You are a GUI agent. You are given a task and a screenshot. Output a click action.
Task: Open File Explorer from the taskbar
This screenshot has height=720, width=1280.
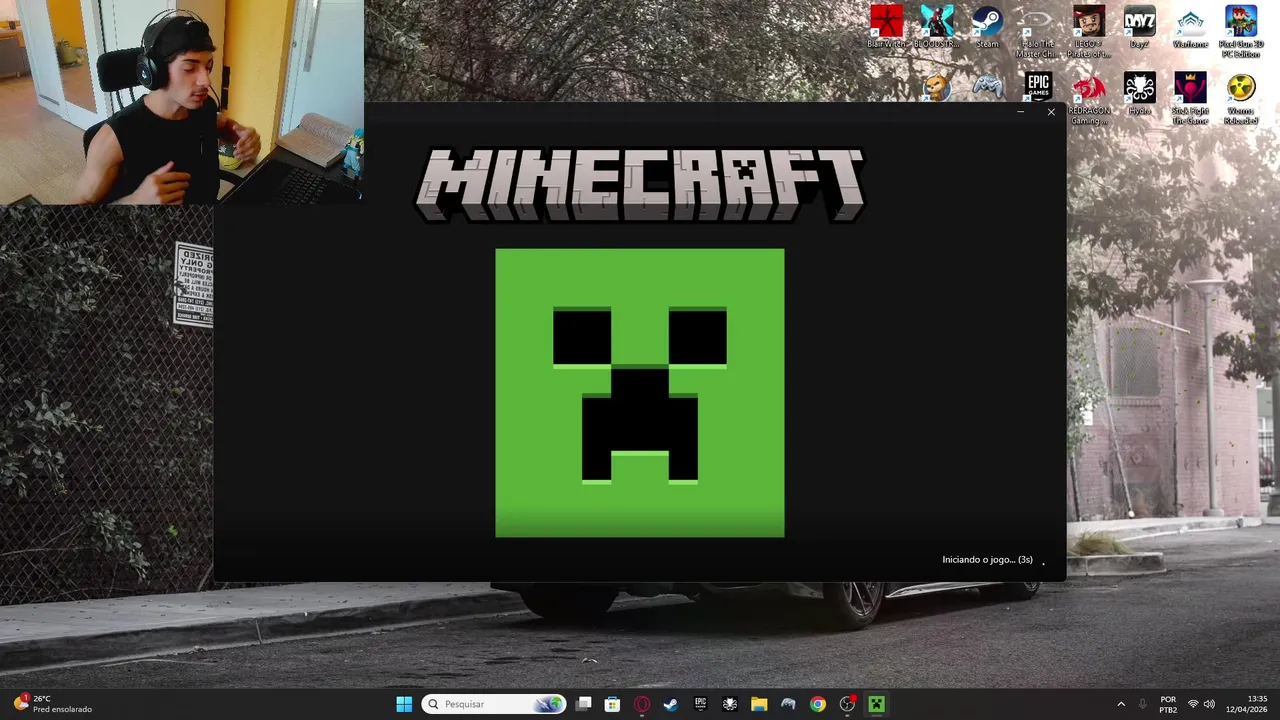759,704
